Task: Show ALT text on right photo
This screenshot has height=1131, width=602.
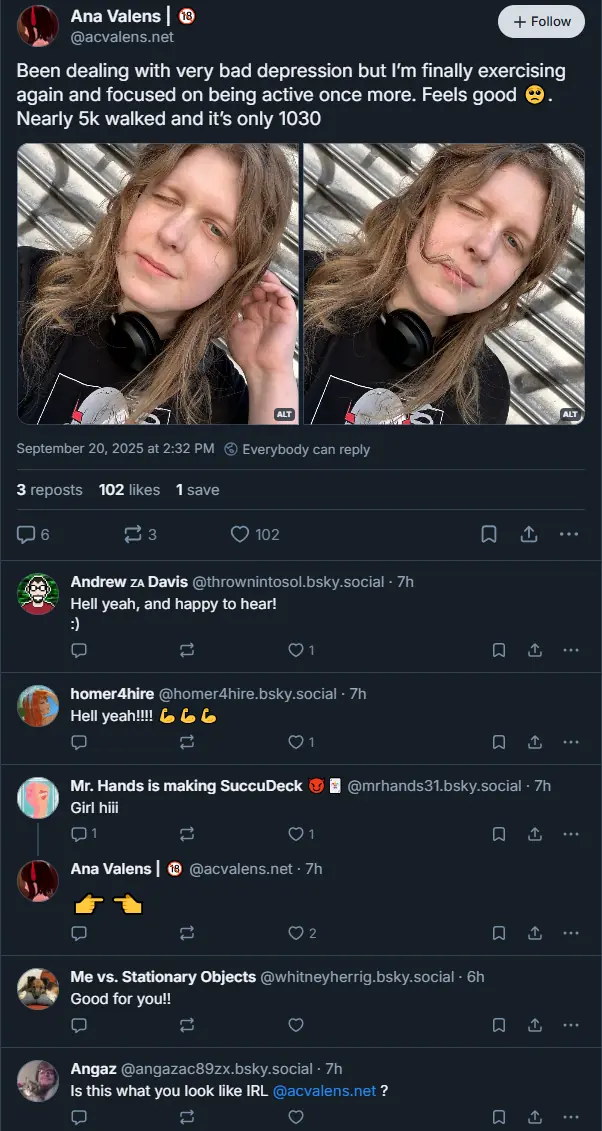Action: (570, 414)
